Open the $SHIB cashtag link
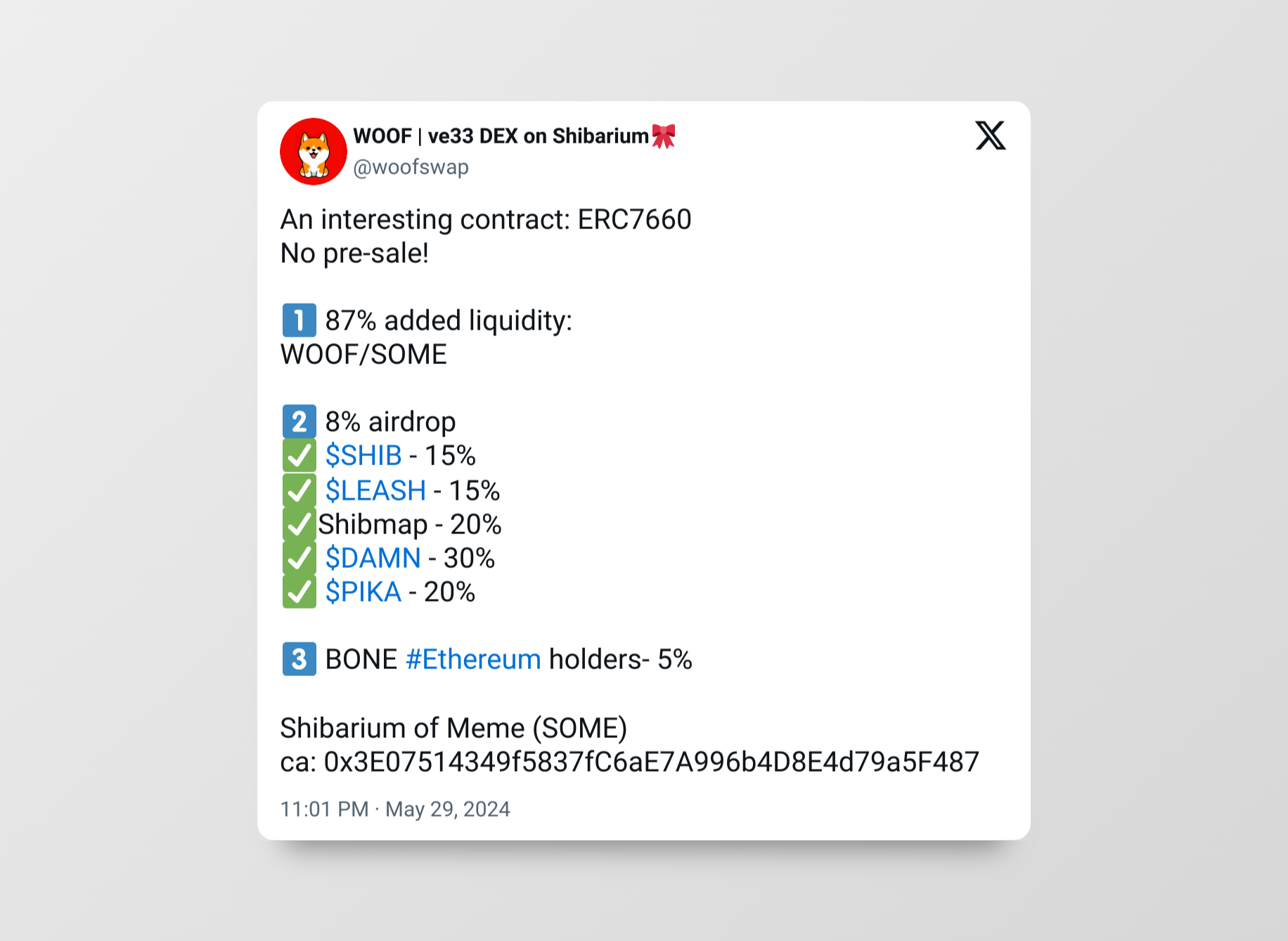This screenshot has width=1288, height=941. (363, 455)
